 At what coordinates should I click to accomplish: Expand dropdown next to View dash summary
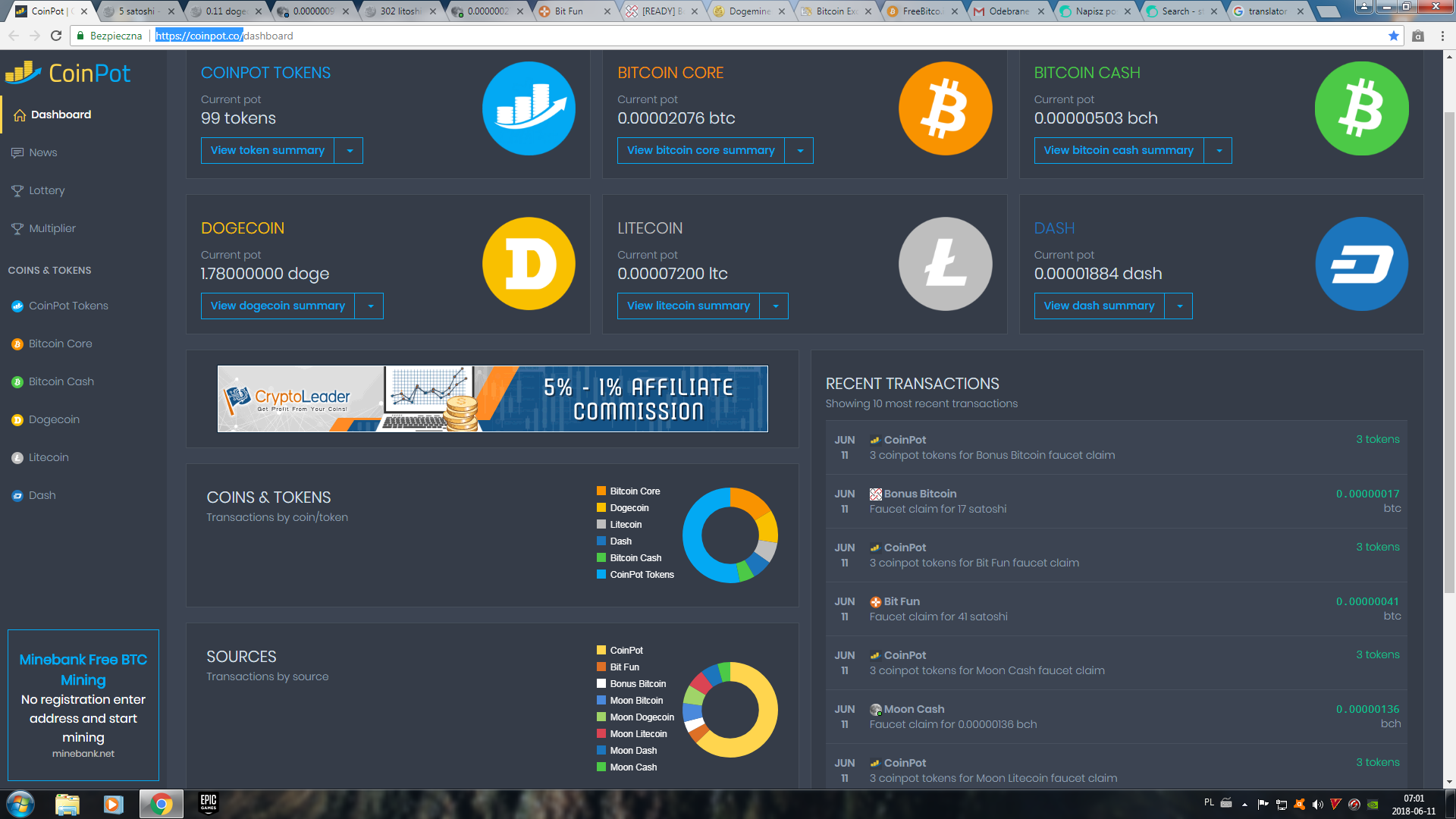(x=1179, y=306)
